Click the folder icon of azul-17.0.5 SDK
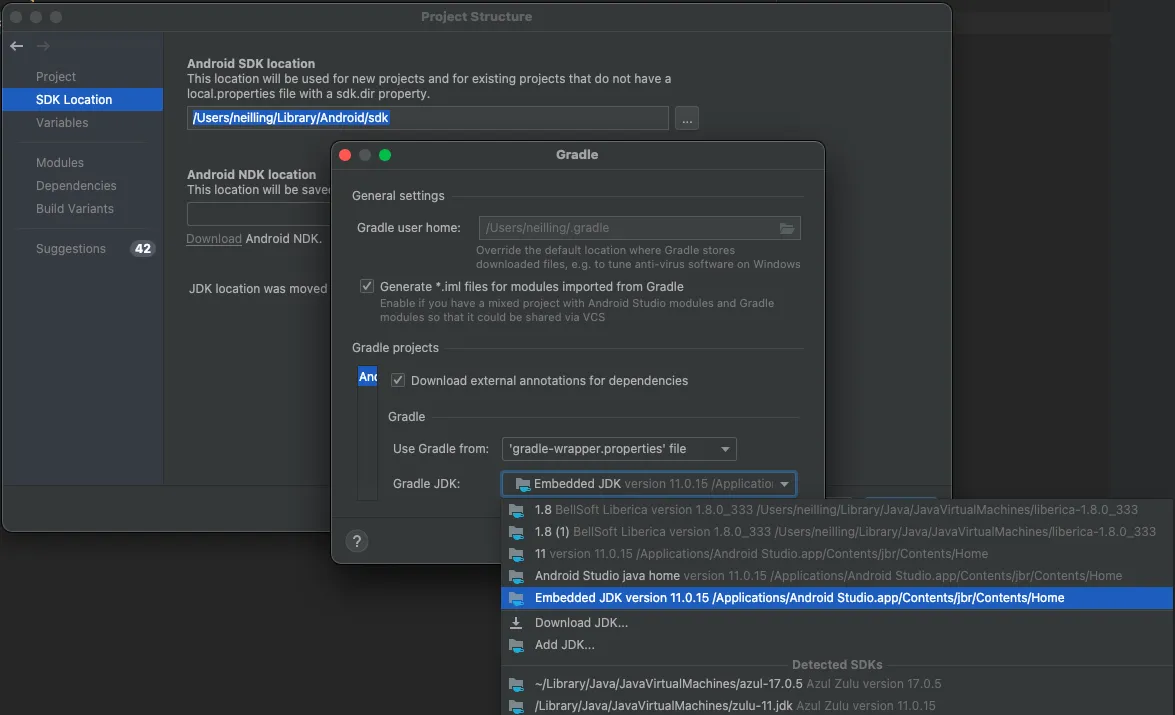 516,684
